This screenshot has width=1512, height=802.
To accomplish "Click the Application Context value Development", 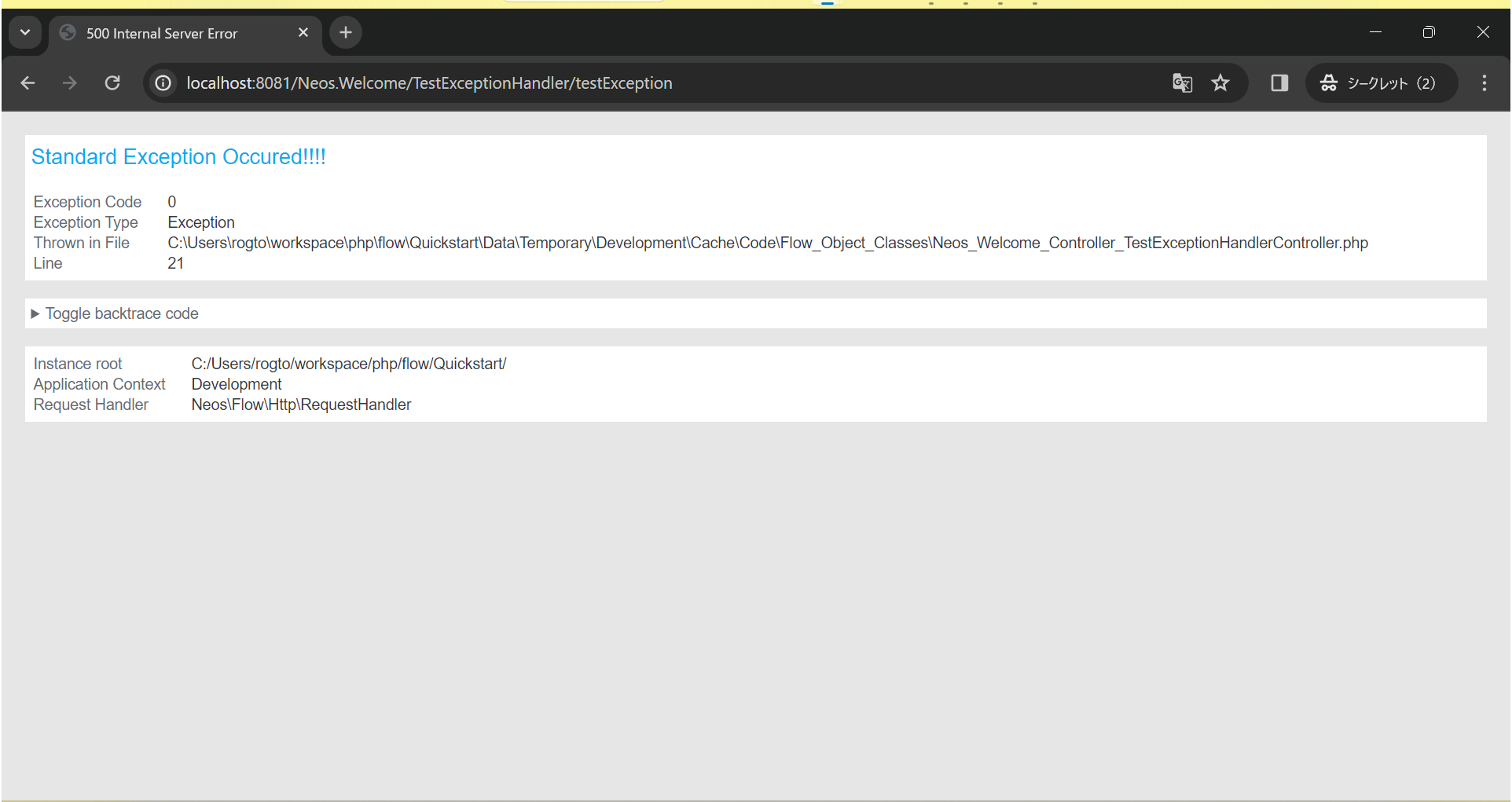I will tap(237, 384).
